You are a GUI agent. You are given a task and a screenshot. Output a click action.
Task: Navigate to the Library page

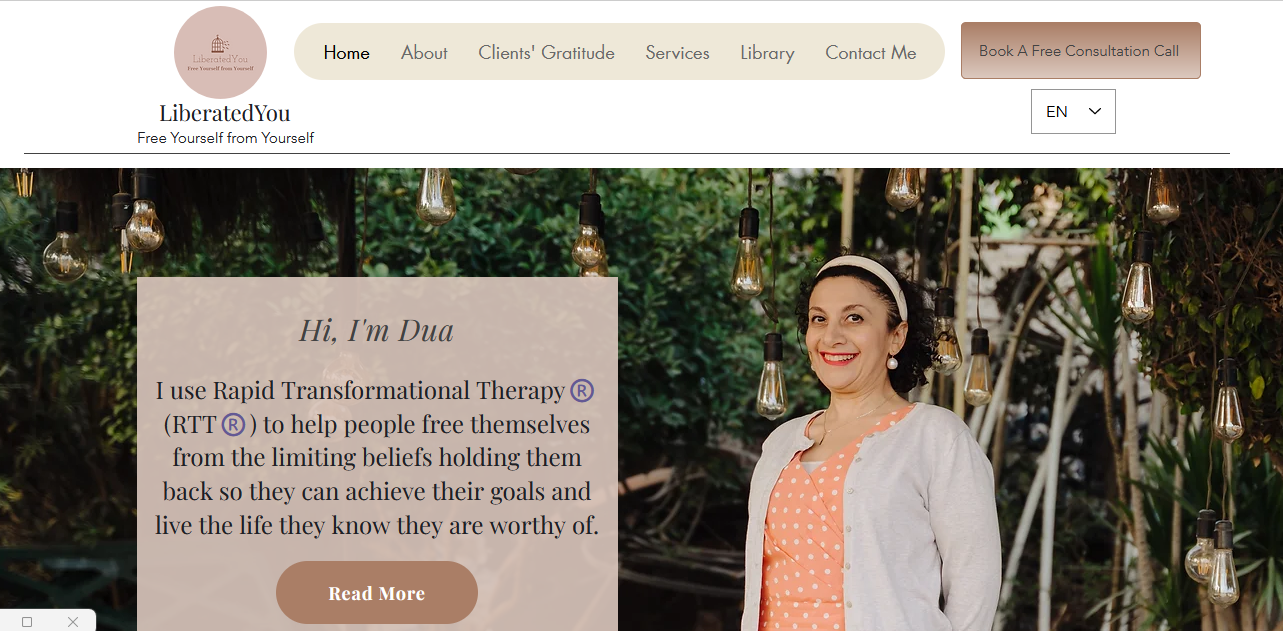click(767, 53)
